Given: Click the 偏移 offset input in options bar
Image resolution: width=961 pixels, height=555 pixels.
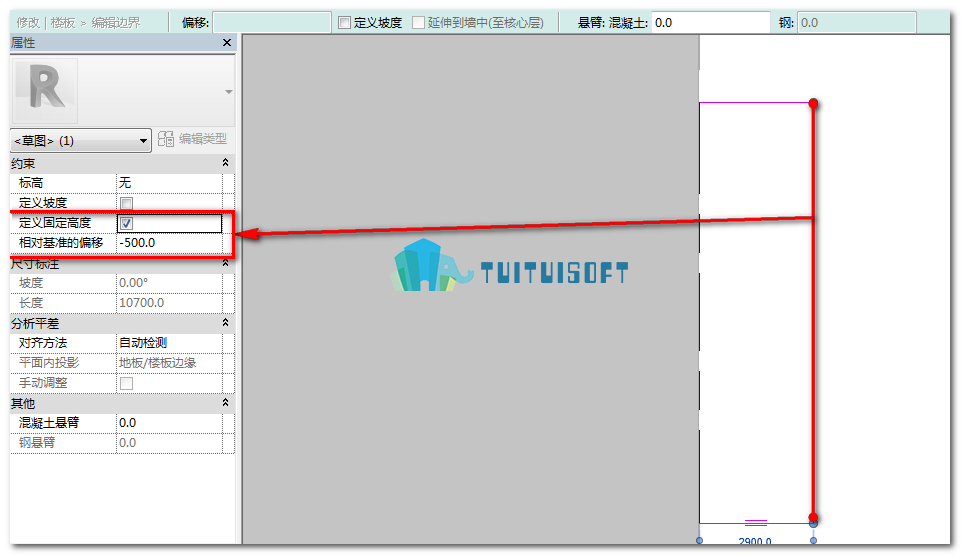Looking at the screenshot, I should point(272,23).
